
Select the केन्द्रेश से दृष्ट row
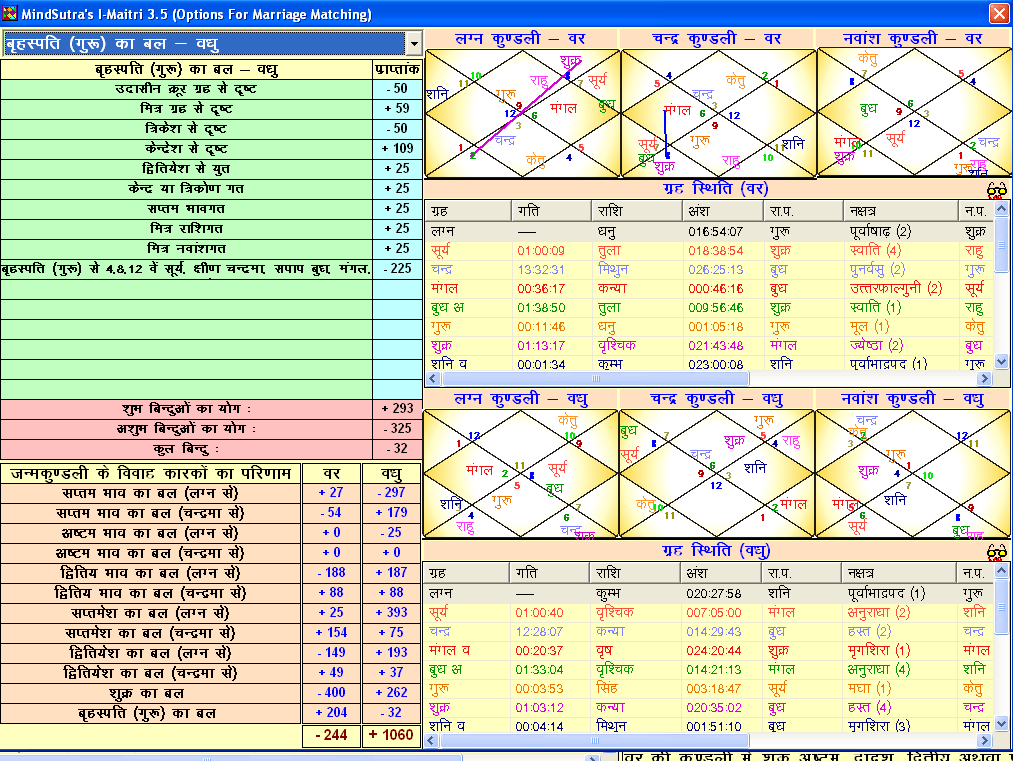(x=211, y=149)
